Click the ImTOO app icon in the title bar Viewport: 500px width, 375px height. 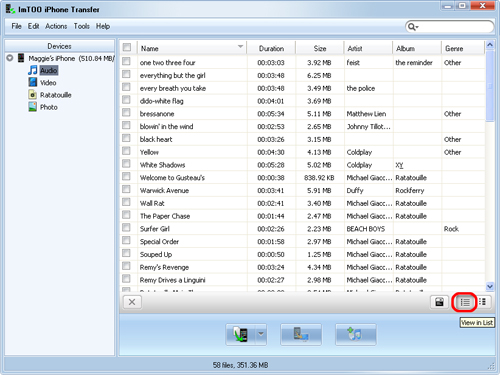[10, 9]
